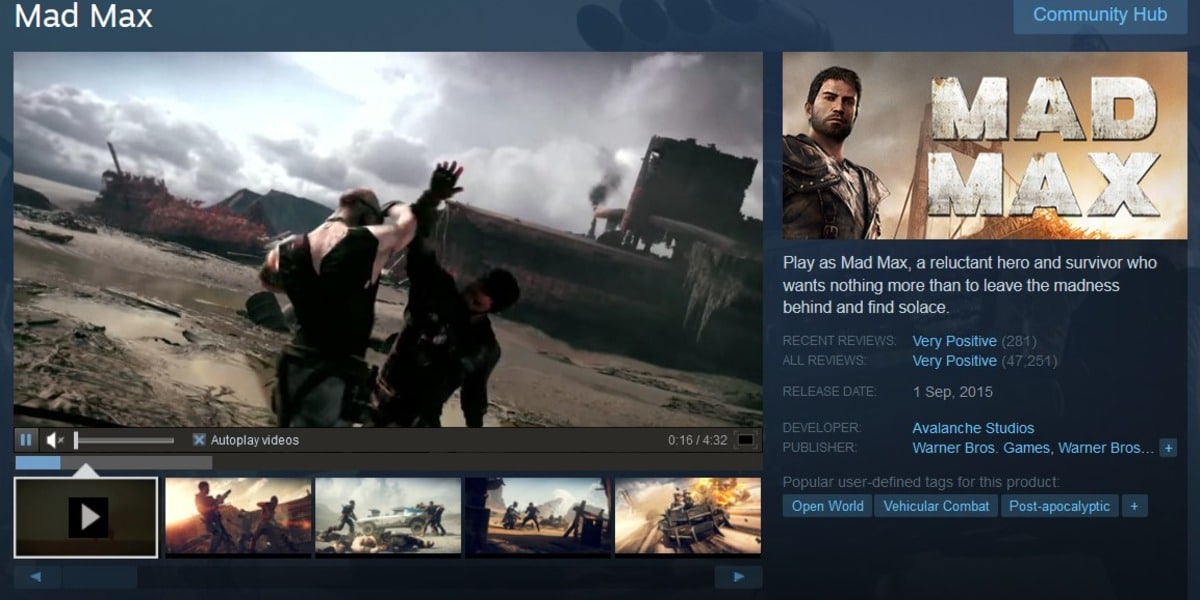Open the Warner Bros. Games publisher link
The width and height of the screenshot is (1200, 600).
tap(981, 448)
